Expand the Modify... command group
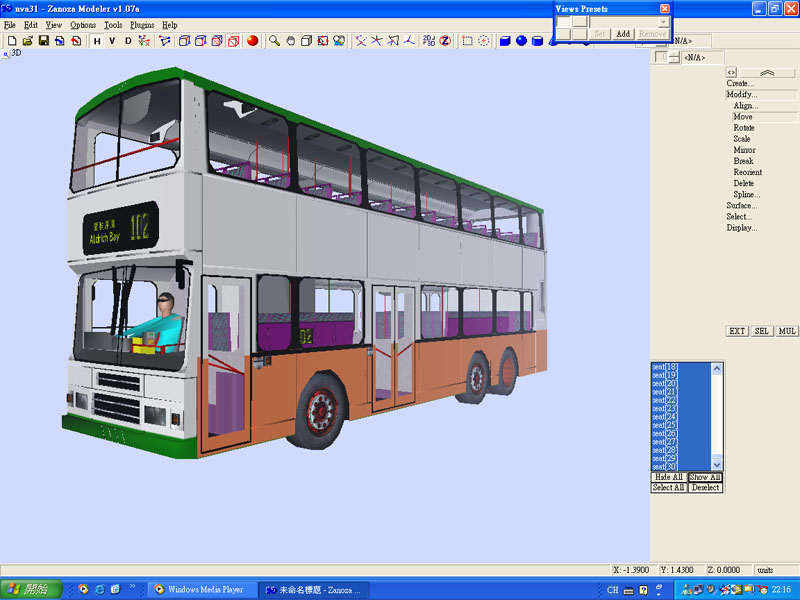 coord(741,94)
